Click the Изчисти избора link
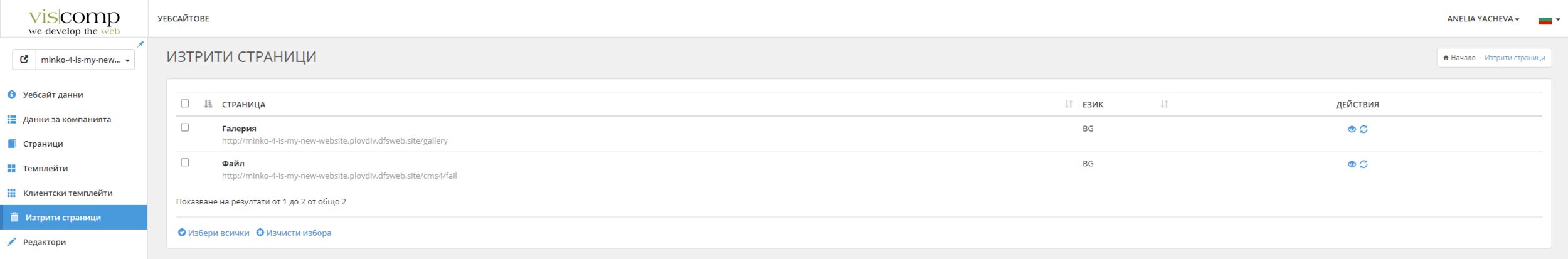Viewport: 1568px width, 259px height. (294, 233)
